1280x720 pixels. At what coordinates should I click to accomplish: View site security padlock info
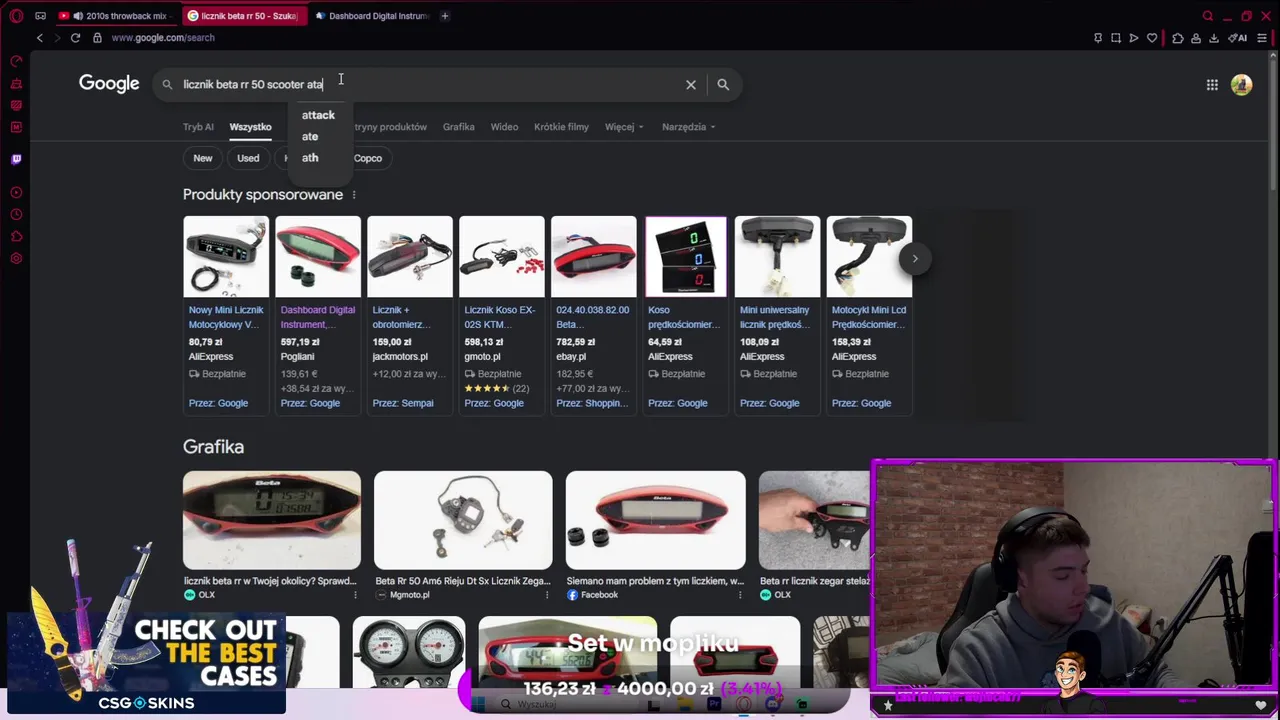pyautogui.click(x=97, y=38)
